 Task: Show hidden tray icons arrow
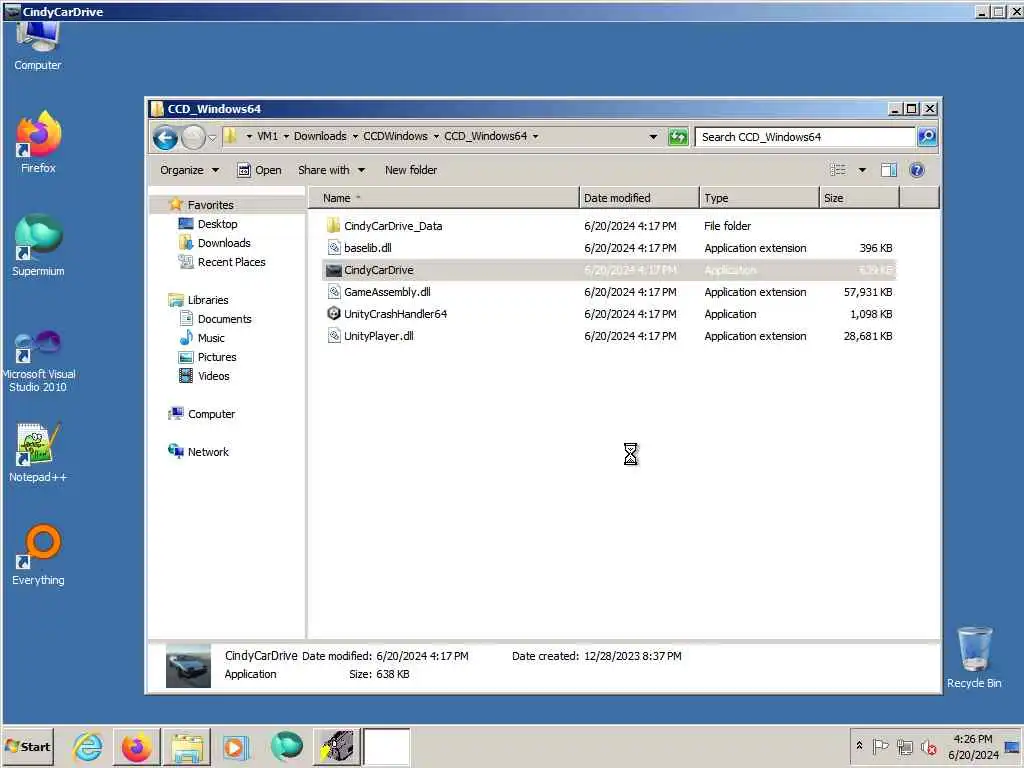click(x=859, y=746)
